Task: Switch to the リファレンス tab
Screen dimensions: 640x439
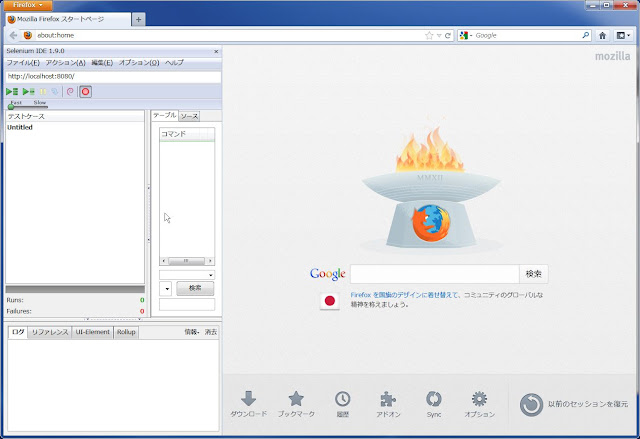Action: (50, 333)
